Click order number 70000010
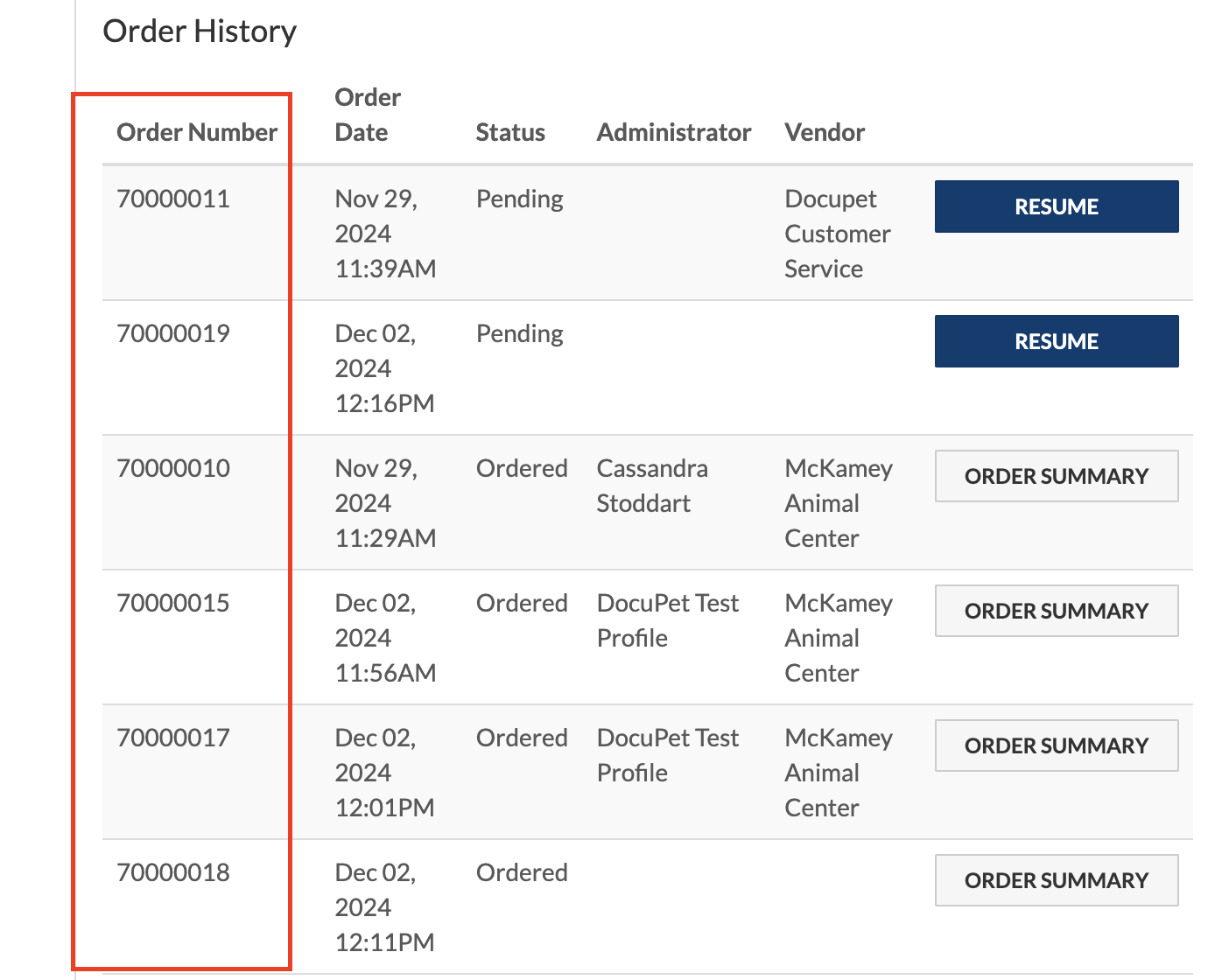1215x980 pixels. click(x=172, y=468)
